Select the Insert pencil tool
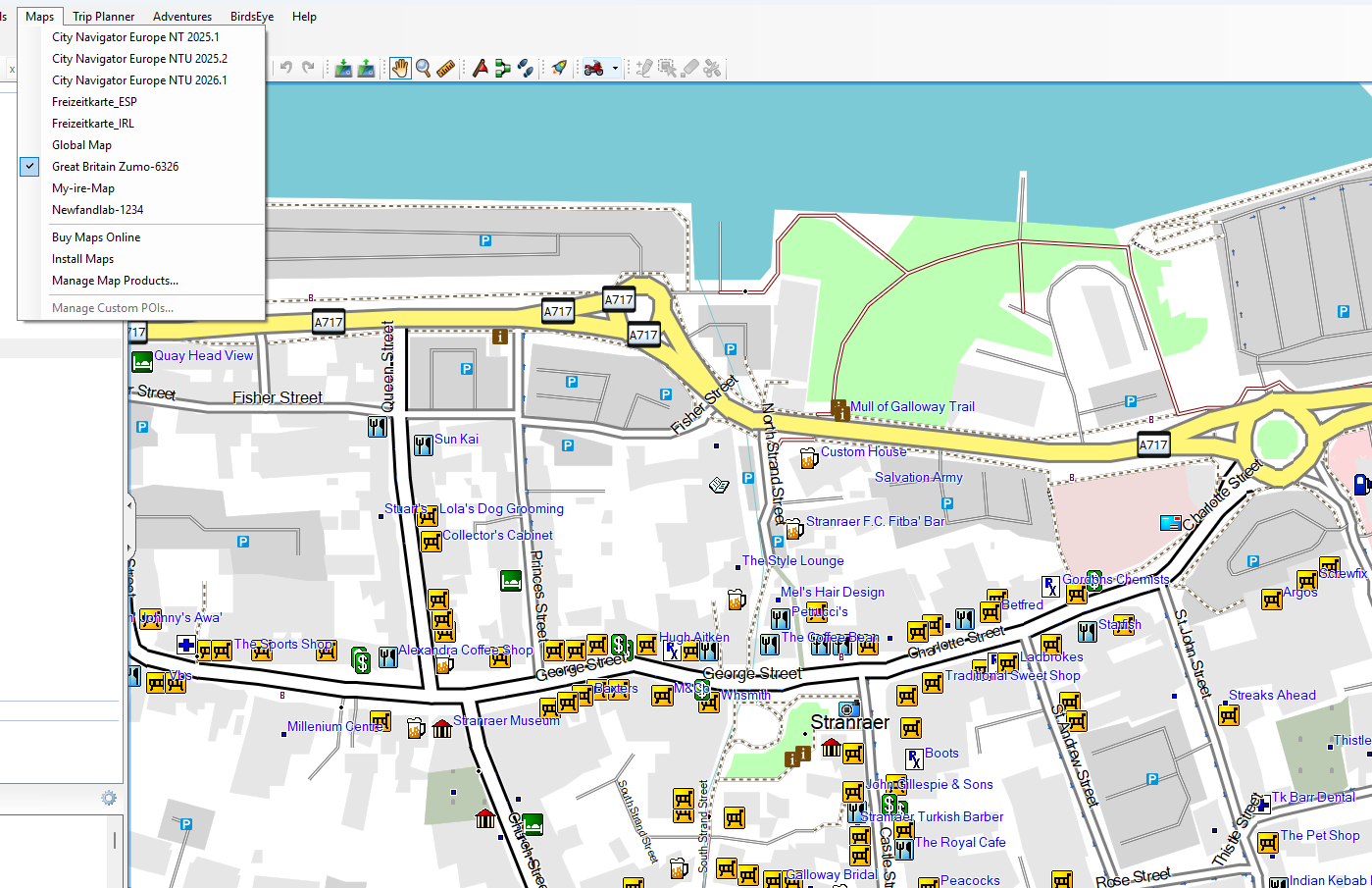 click(x=644, y=68)
